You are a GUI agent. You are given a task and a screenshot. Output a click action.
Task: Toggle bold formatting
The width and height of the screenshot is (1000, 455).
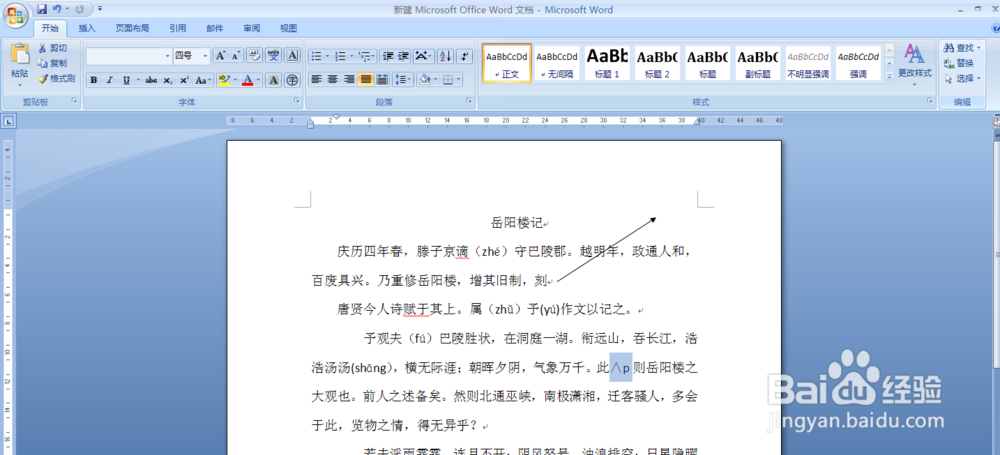pos(94,80)
